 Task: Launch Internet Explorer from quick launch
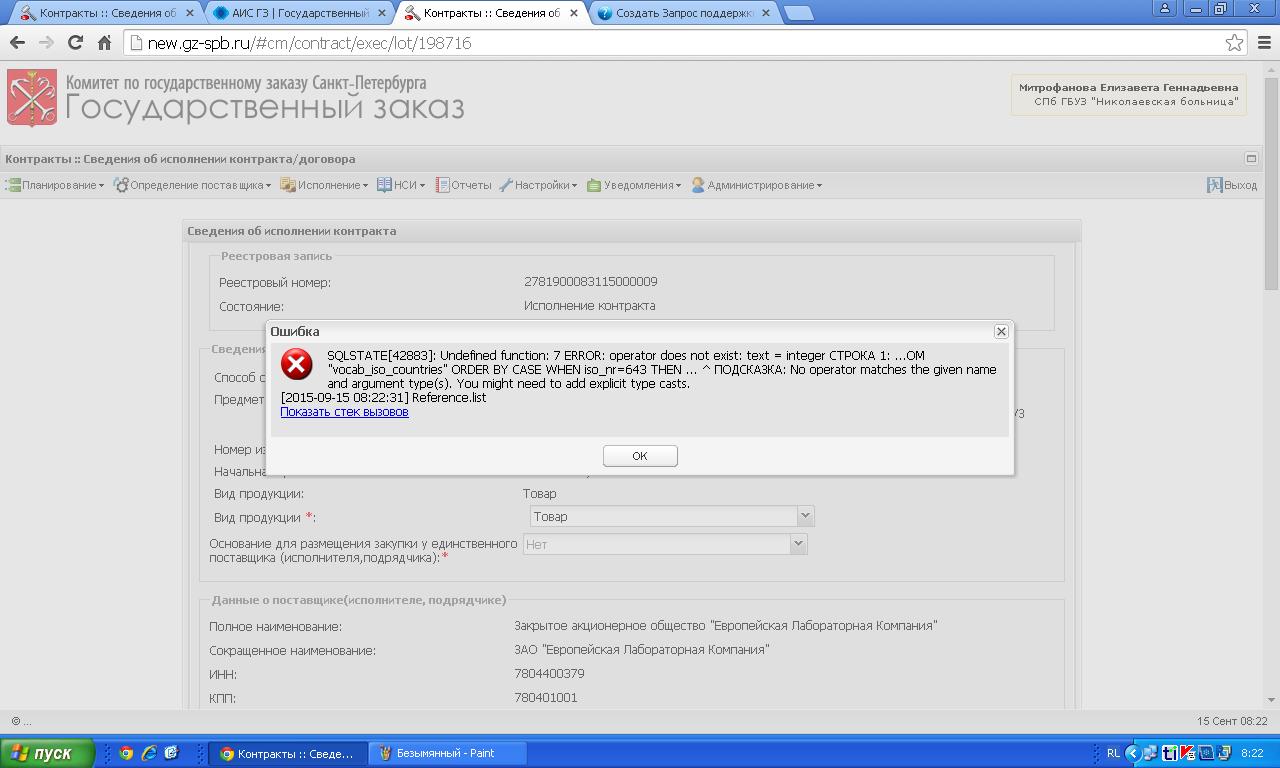click(149, 753)
